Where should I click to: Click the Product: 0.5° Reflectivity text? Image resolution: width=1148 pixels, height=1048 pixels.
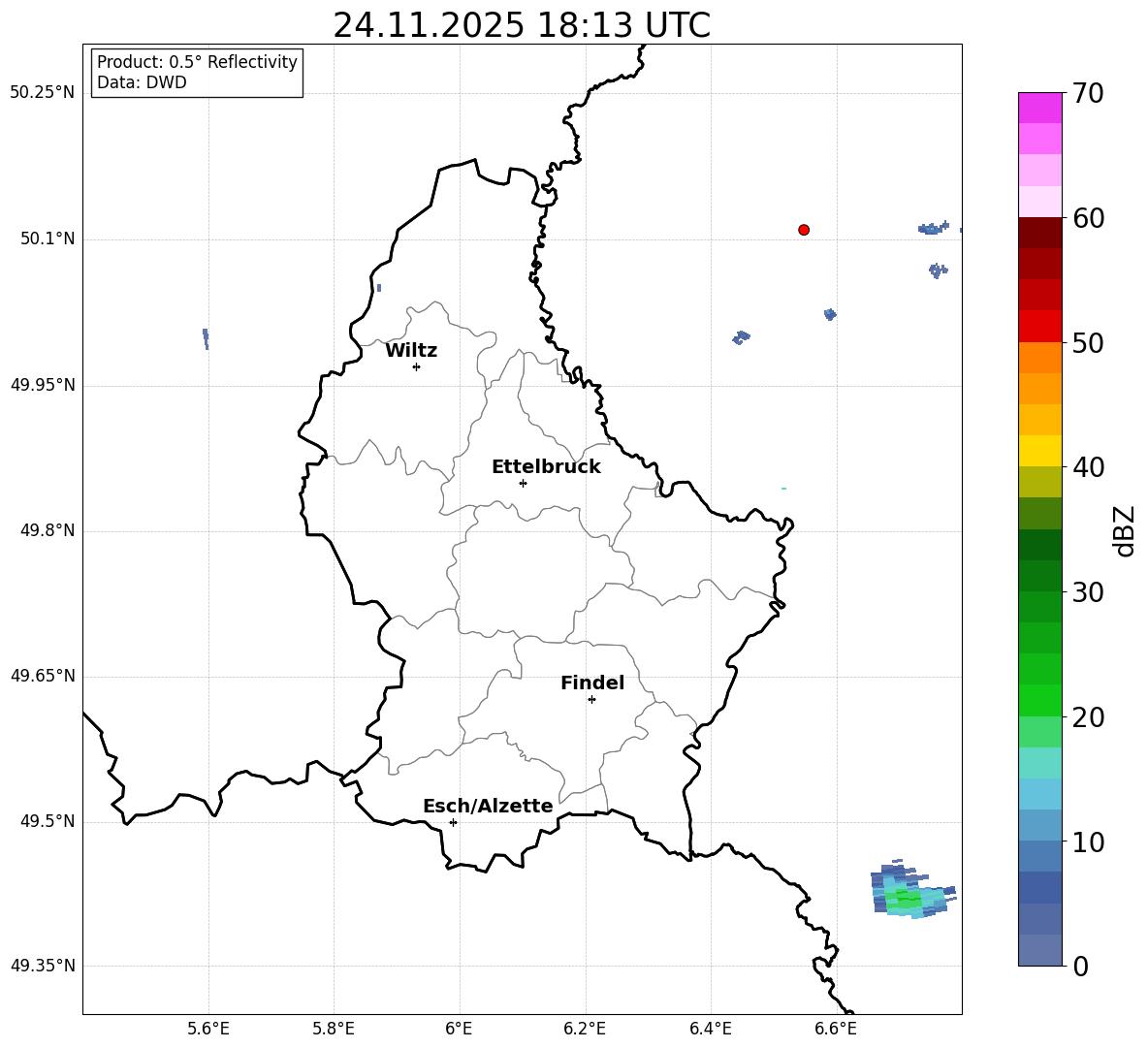tap(197, 62)
